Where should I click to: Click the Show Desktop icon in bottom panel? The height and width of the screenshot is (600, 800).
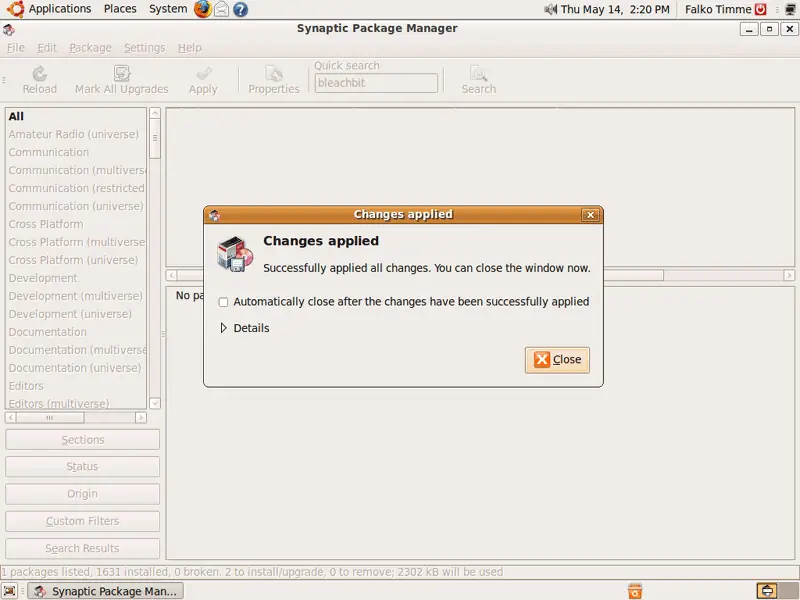coord(10,591)
